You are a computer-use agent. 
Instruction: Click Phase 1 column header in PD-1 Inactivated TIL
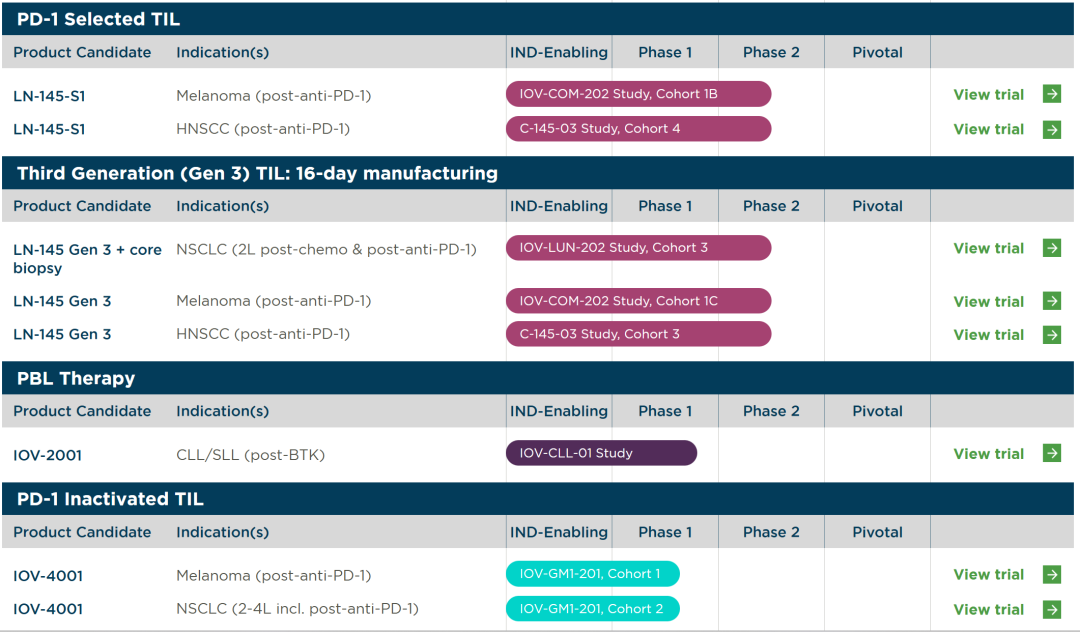pos(665,532)
